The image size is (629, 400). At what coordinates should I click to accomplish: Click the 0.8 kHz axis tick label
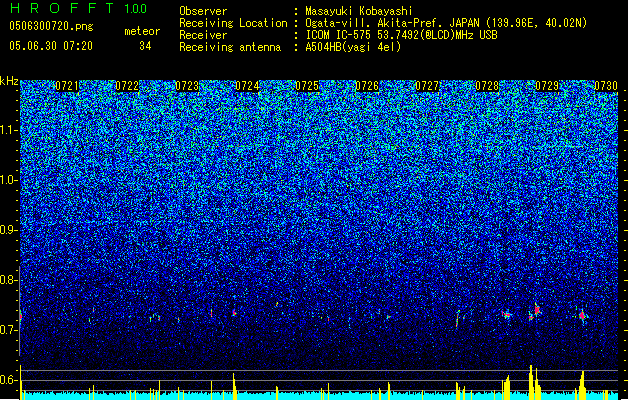point(9,280)
